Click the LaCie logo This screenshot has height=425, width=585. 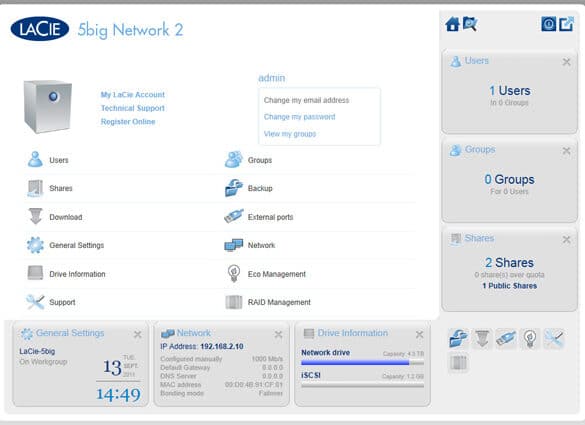point(40,29)
